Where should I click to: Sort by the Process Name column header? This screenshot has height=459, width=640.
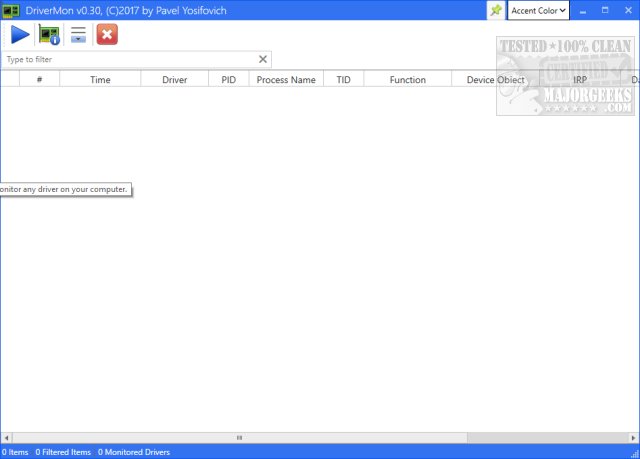click(x=286, y=79)
